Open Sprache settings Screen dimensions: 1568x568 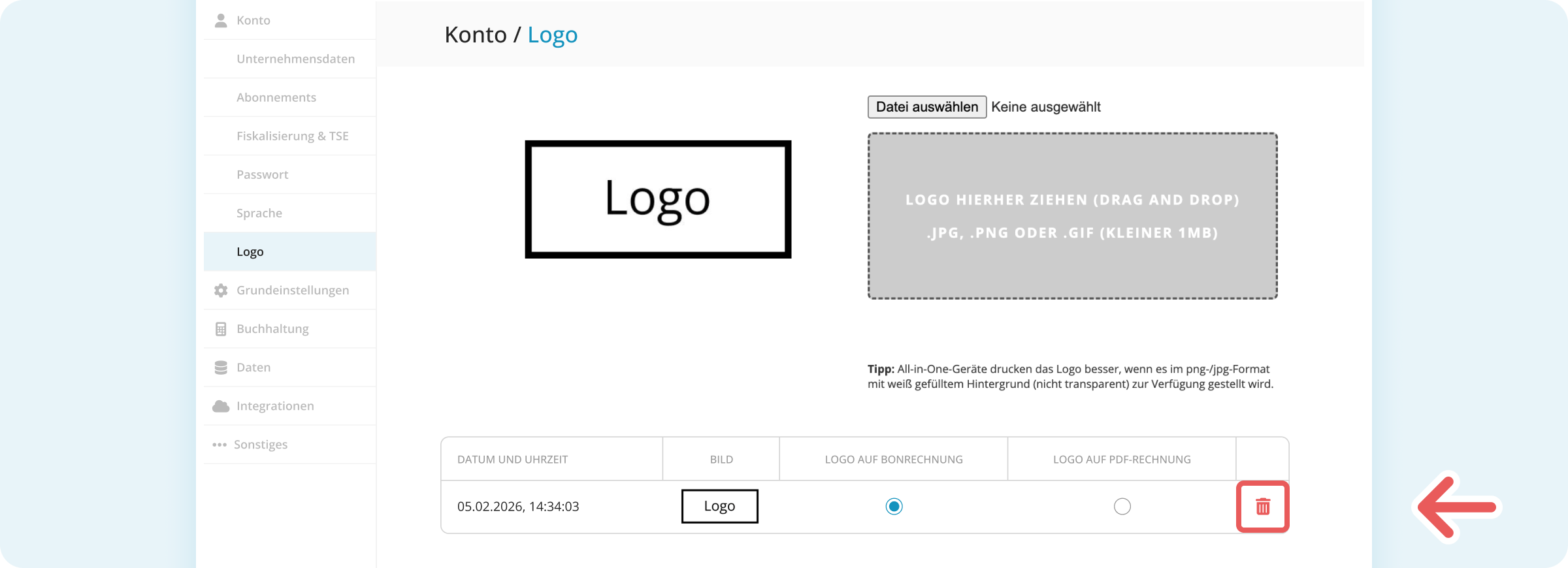click(259, 213)
